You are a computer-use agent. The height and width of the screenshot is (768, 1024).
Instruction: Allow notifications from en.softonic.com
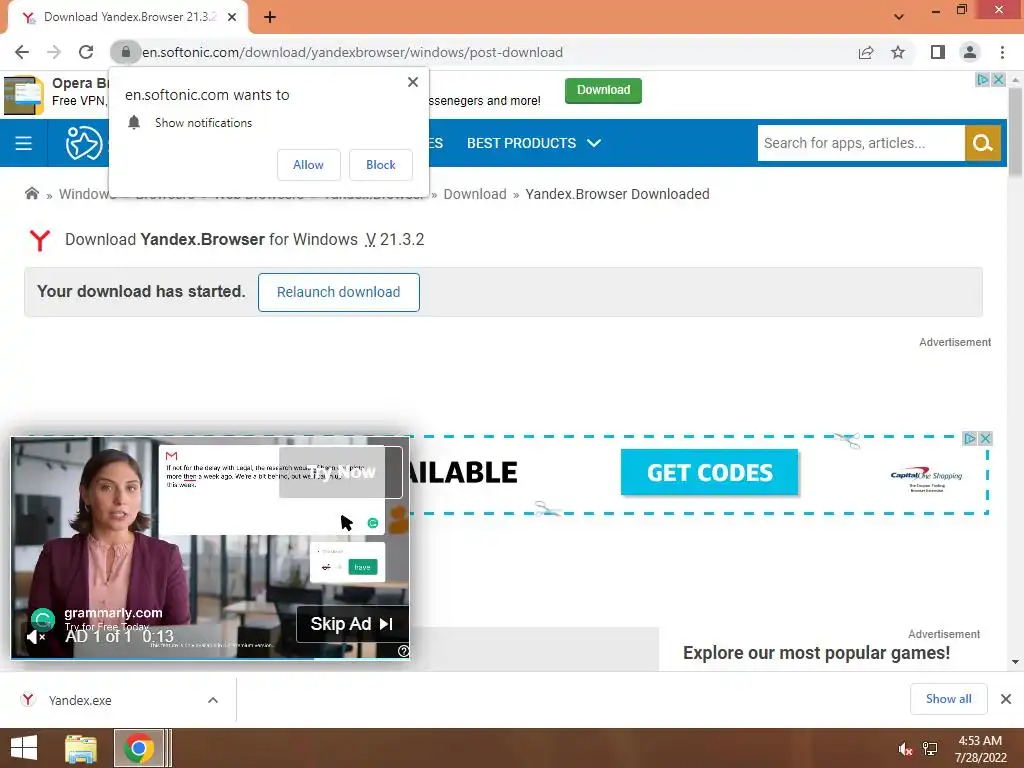pyautogui.click(x=308, y=165)
